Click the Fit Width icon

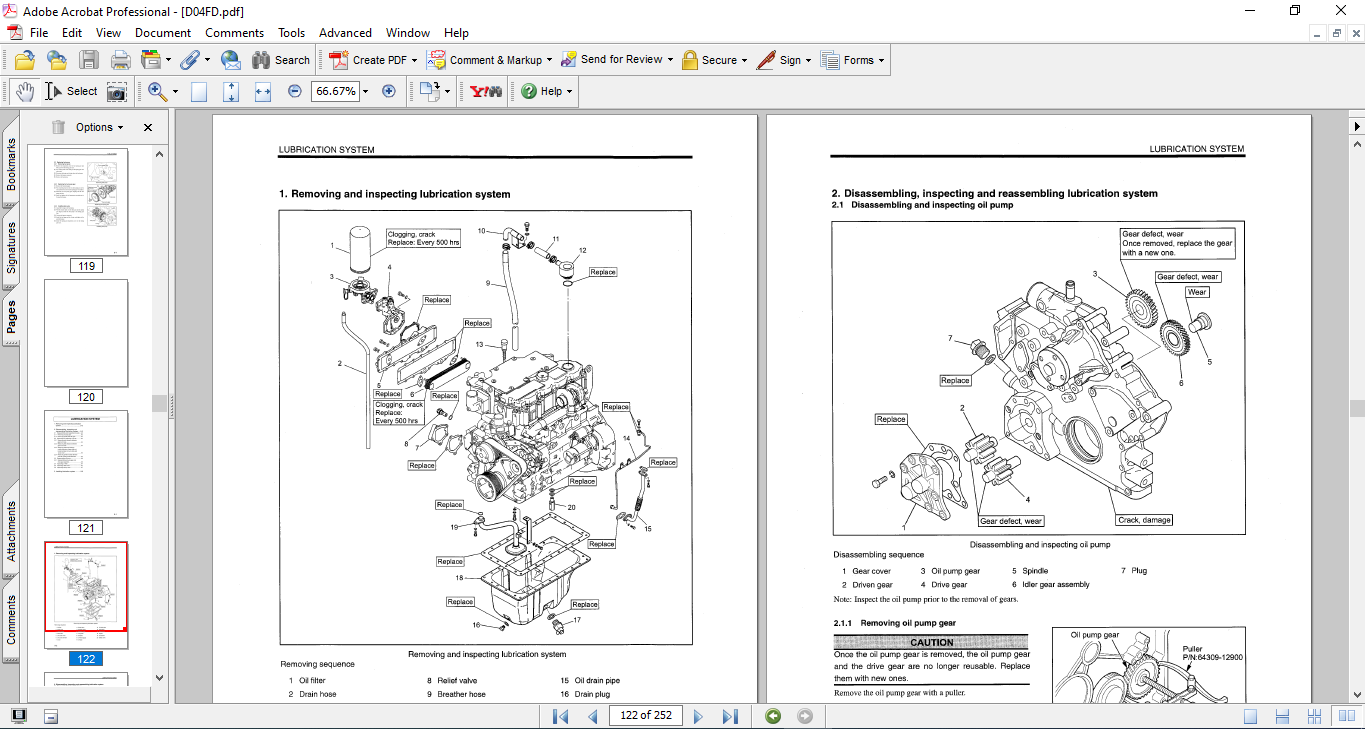coord(263,91)
